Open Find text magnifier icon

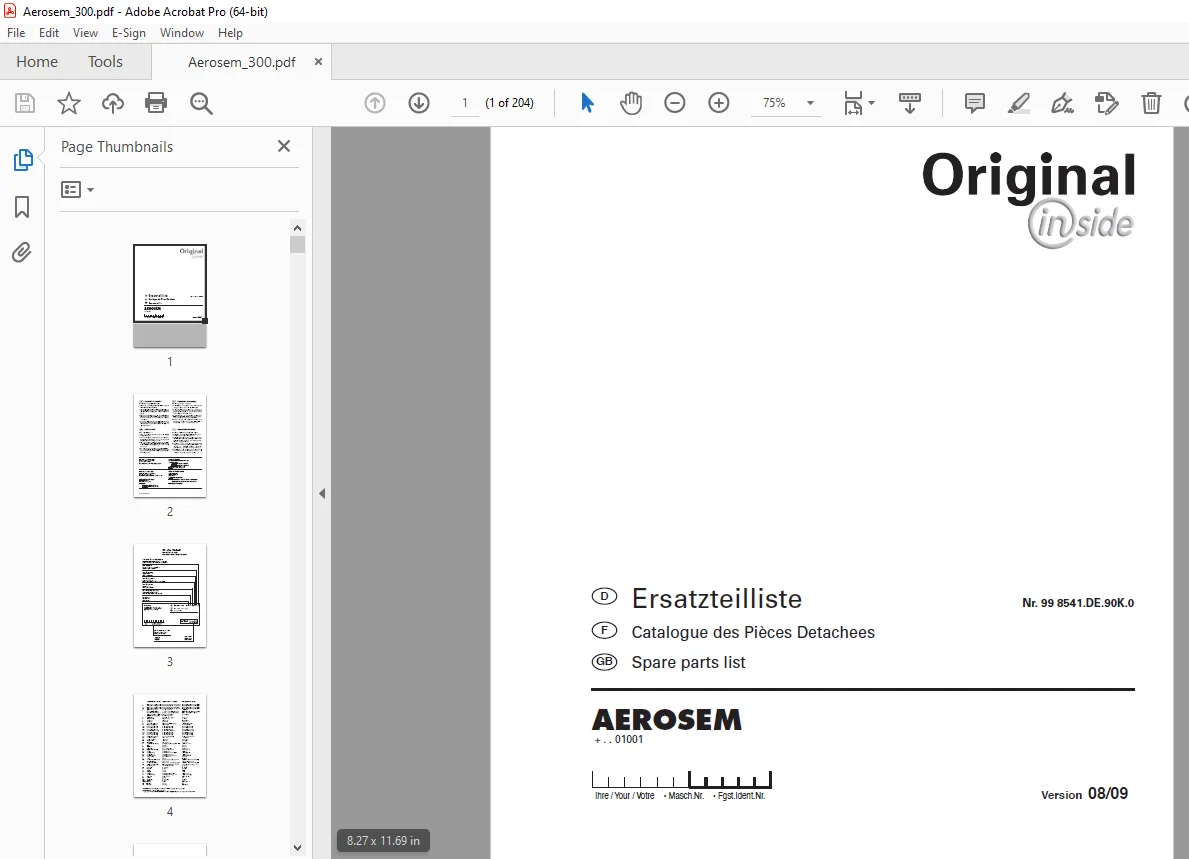click(201, 103)
